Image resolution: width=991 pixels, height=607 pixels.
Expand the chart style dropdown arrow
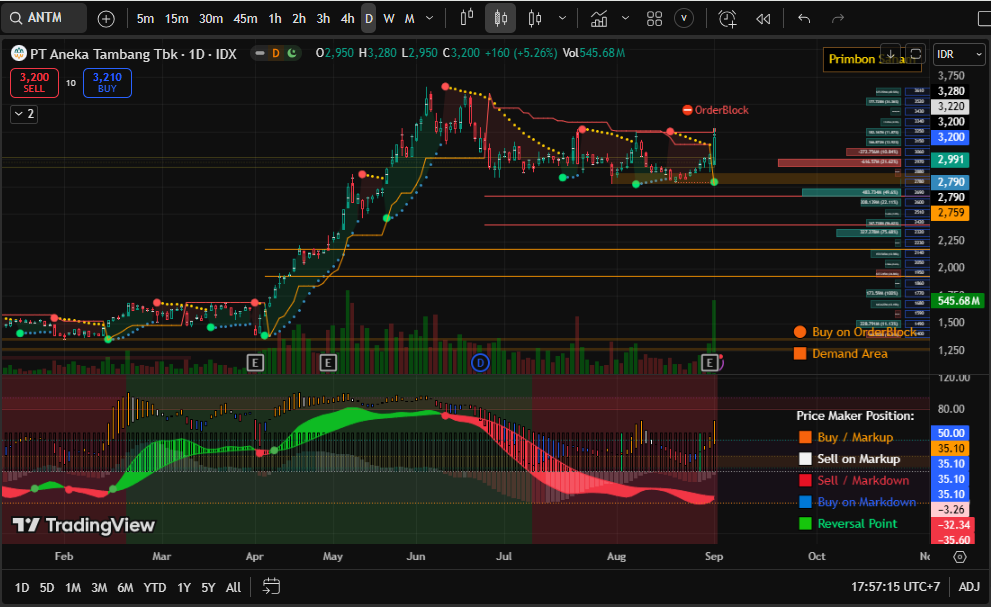(x=562, y=18)
